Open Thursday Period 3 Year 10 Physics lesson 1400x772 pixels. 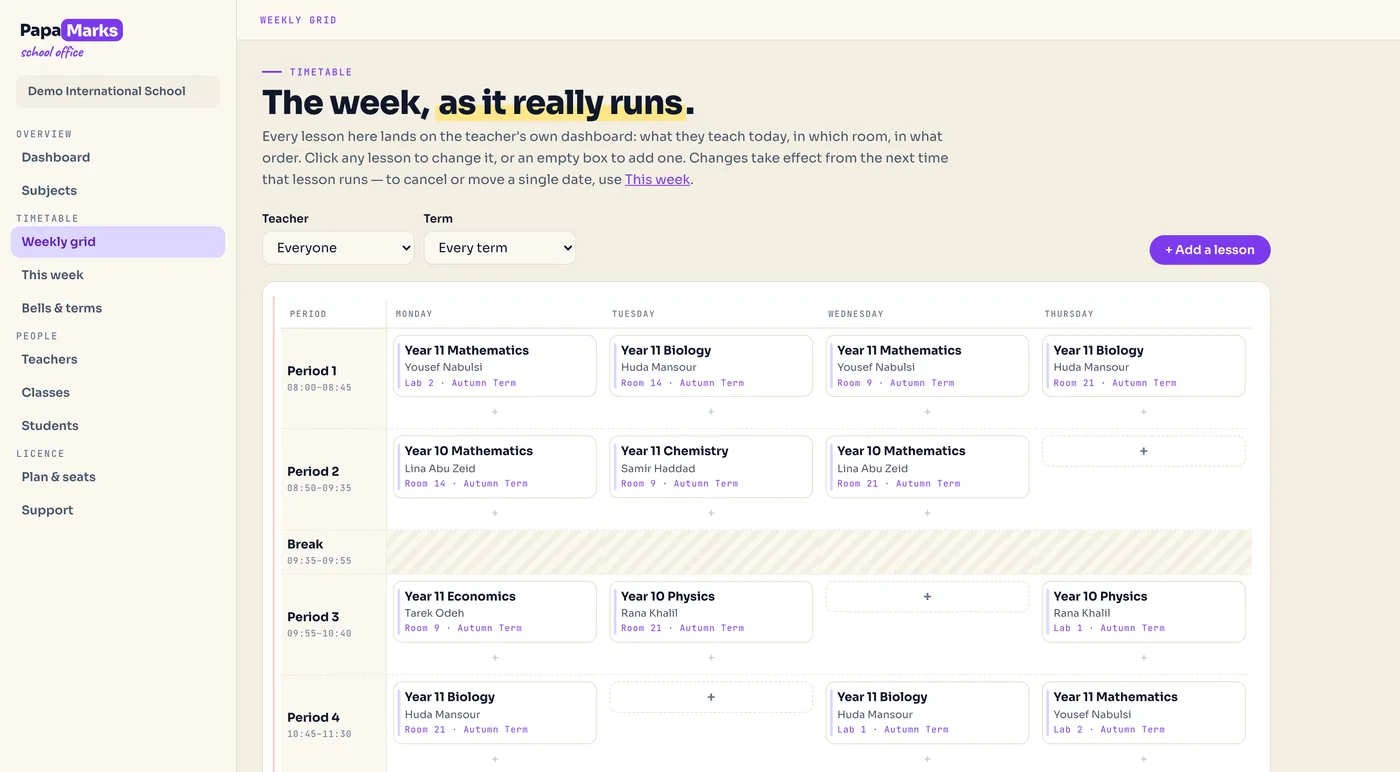coord(1144,612)
